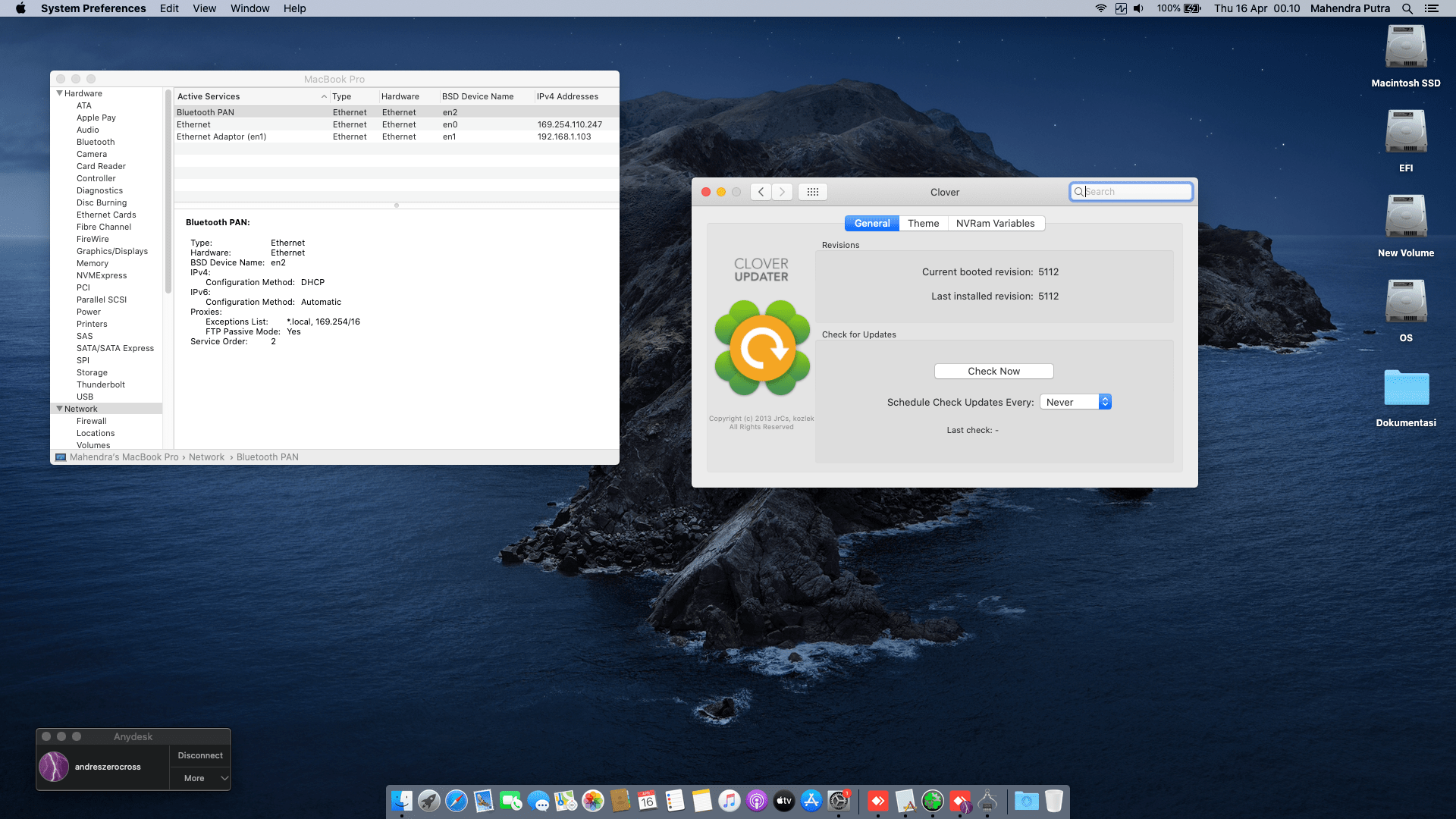Open Podcasts from the Dock
The image size is (1456, 819).
click(757, 801)
